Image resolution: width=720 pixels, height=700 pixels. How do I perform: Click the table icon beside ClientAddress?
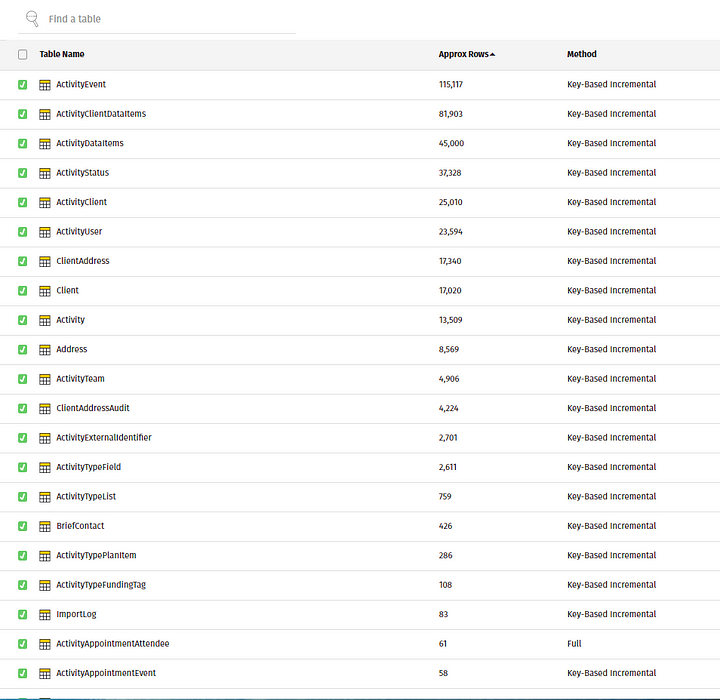(45, 262)
